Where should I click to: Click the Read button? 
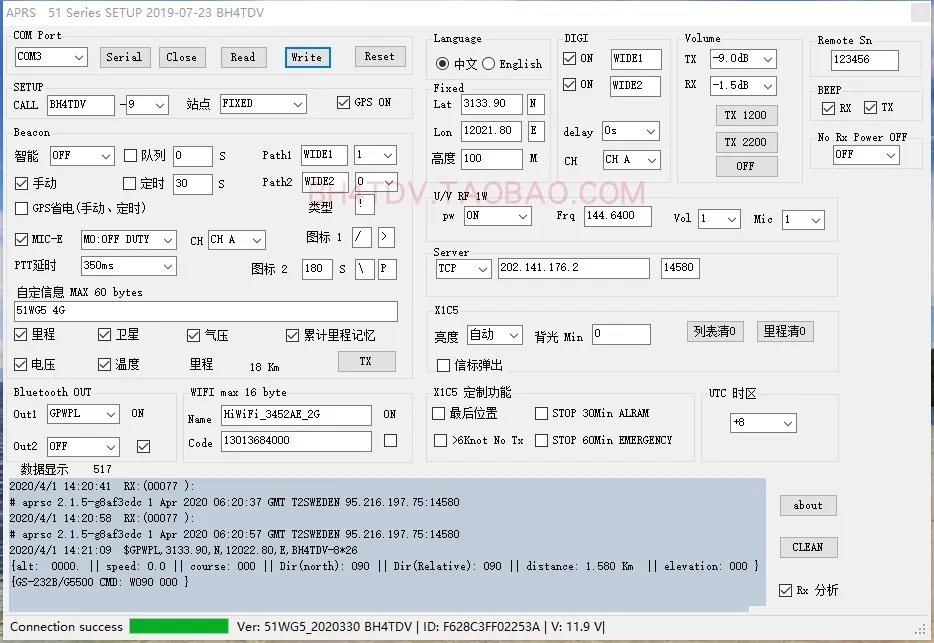(243, 57)
